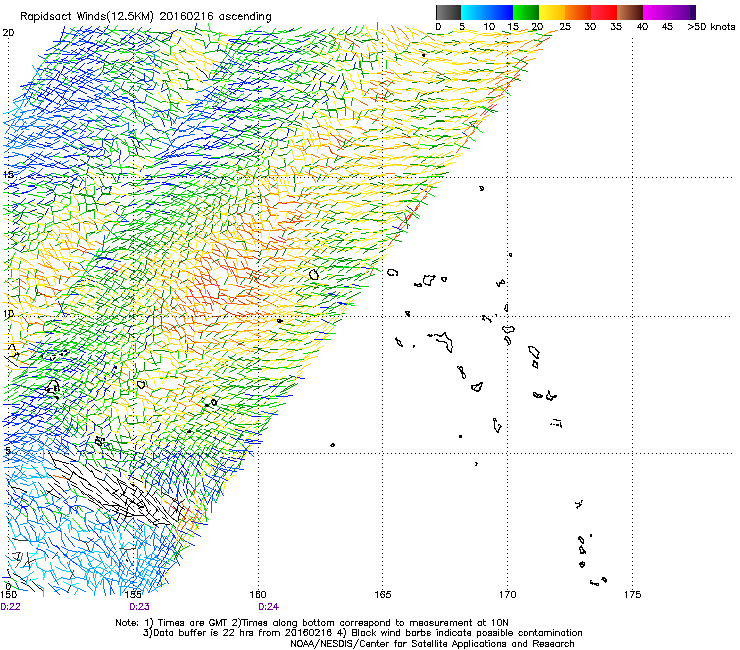Click the orange 25-30 knots legend swatch
The image size is (740, 650).
pos(578,12)
